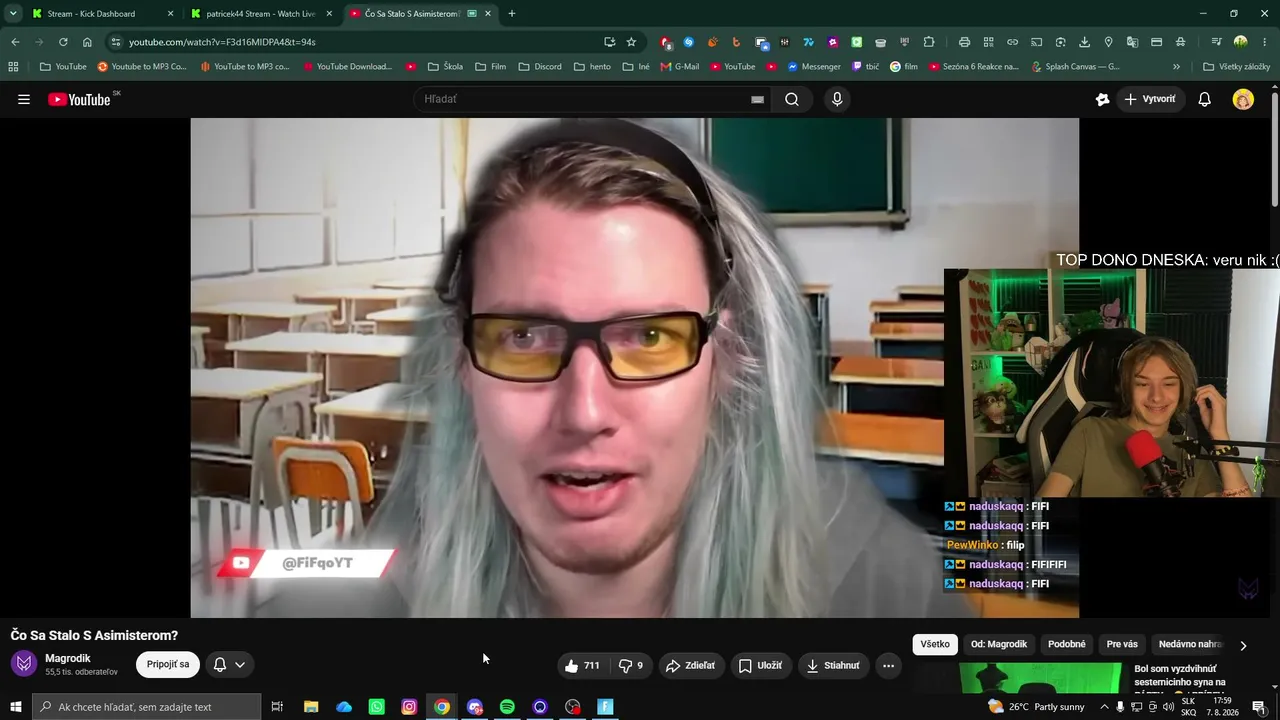The width and height of the screenshot is (1280, 720).
Task: Open Spotify from the taskbar
Action: 507,707
